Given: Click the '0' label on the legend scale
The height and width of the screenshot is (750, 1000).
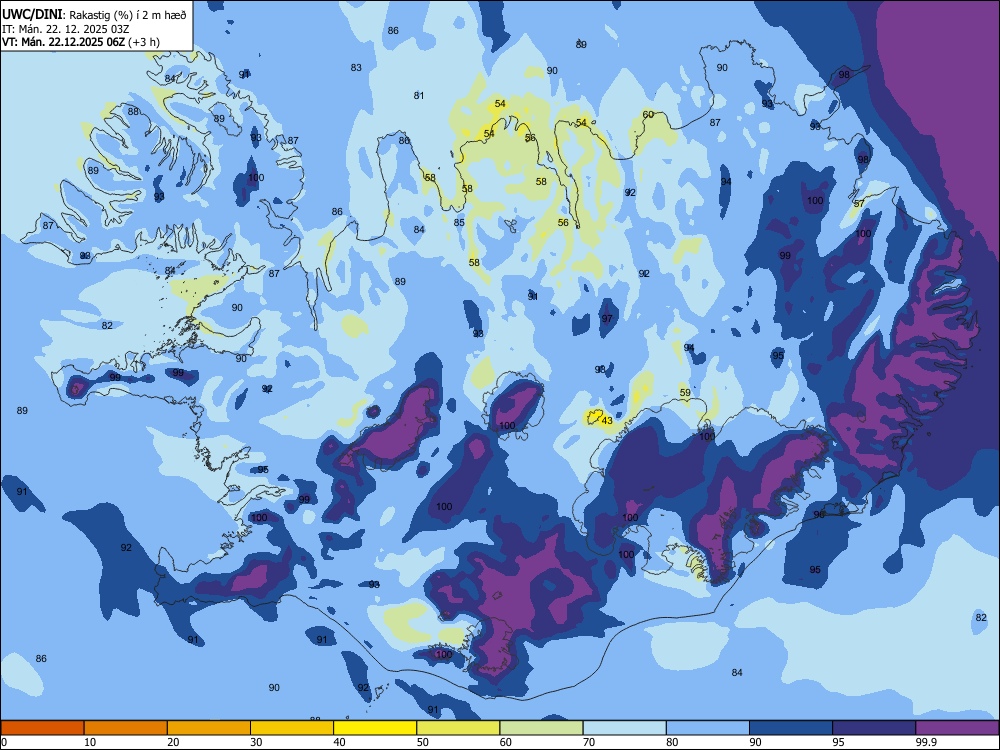Looking at the screenshot, I should [x=4, y=742].
